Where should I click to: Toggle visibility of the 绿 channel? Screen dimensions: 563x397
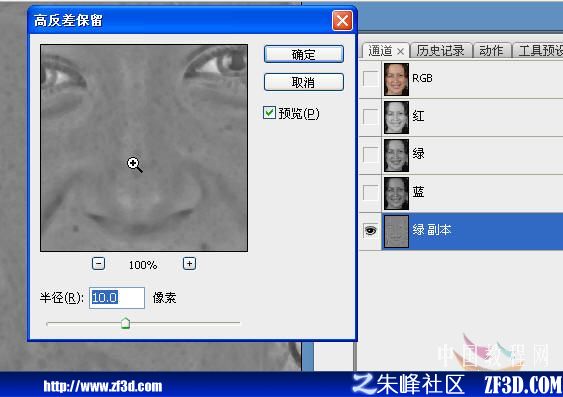(x=370, y=155)
